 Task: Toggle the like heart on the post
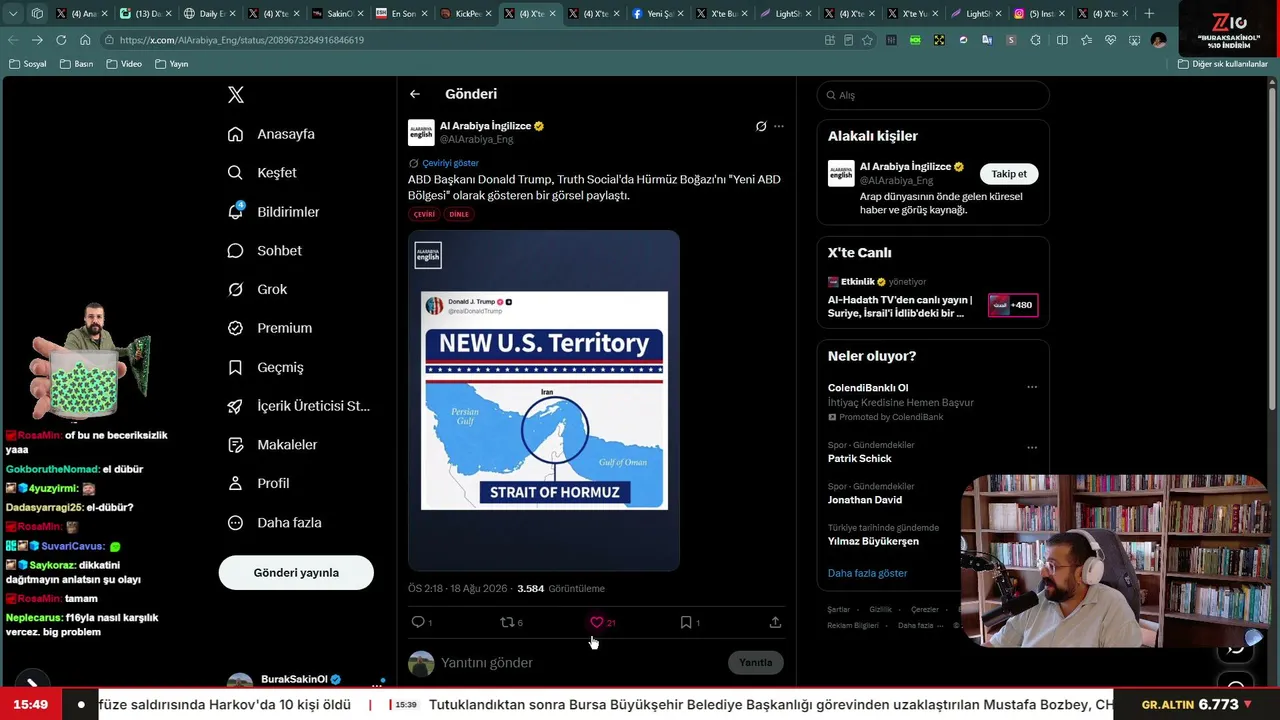click(597, 622)
